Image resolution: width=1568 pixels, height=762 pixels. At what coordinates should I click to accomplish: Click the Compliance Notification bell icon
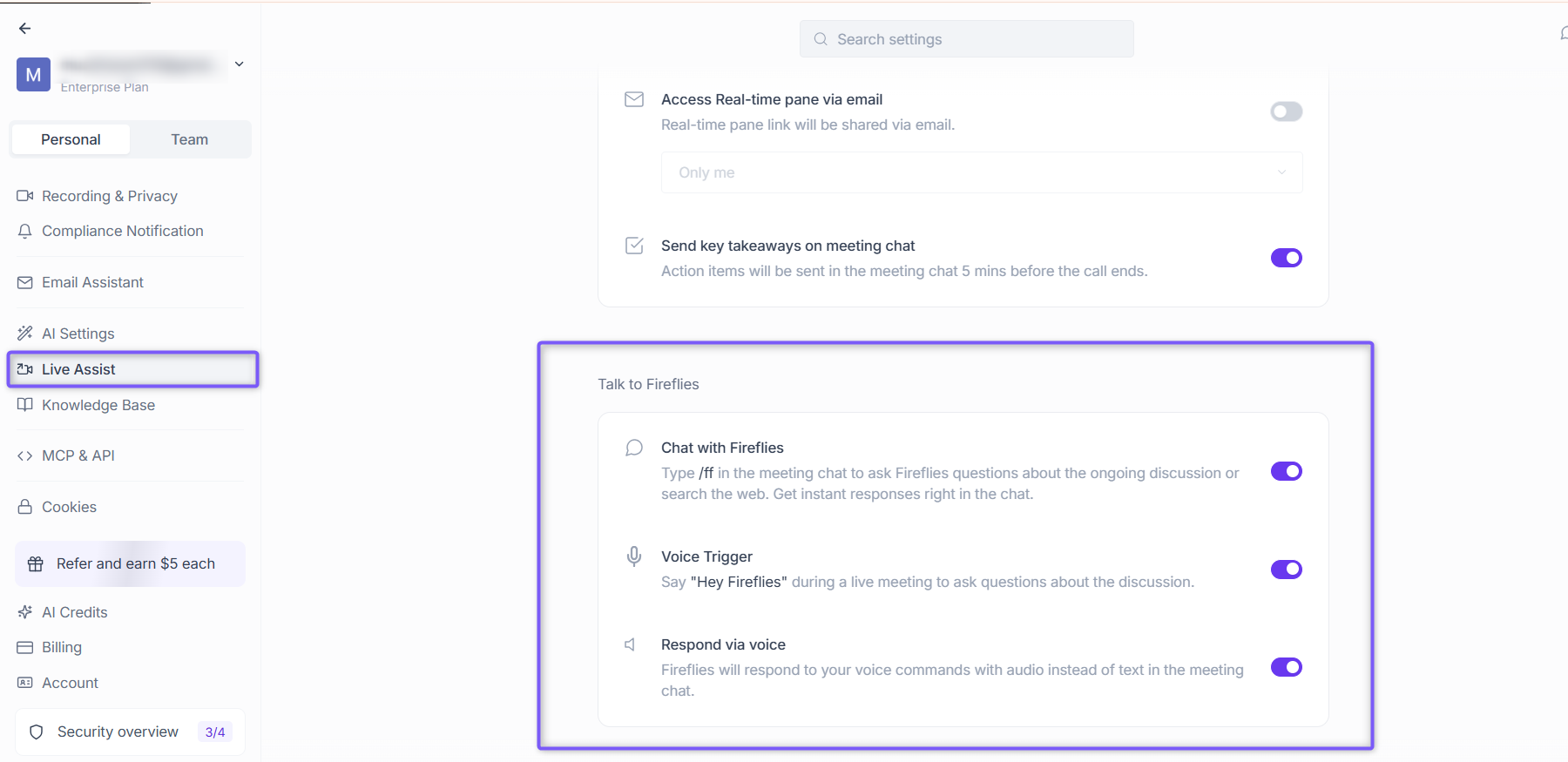point(25,231)
